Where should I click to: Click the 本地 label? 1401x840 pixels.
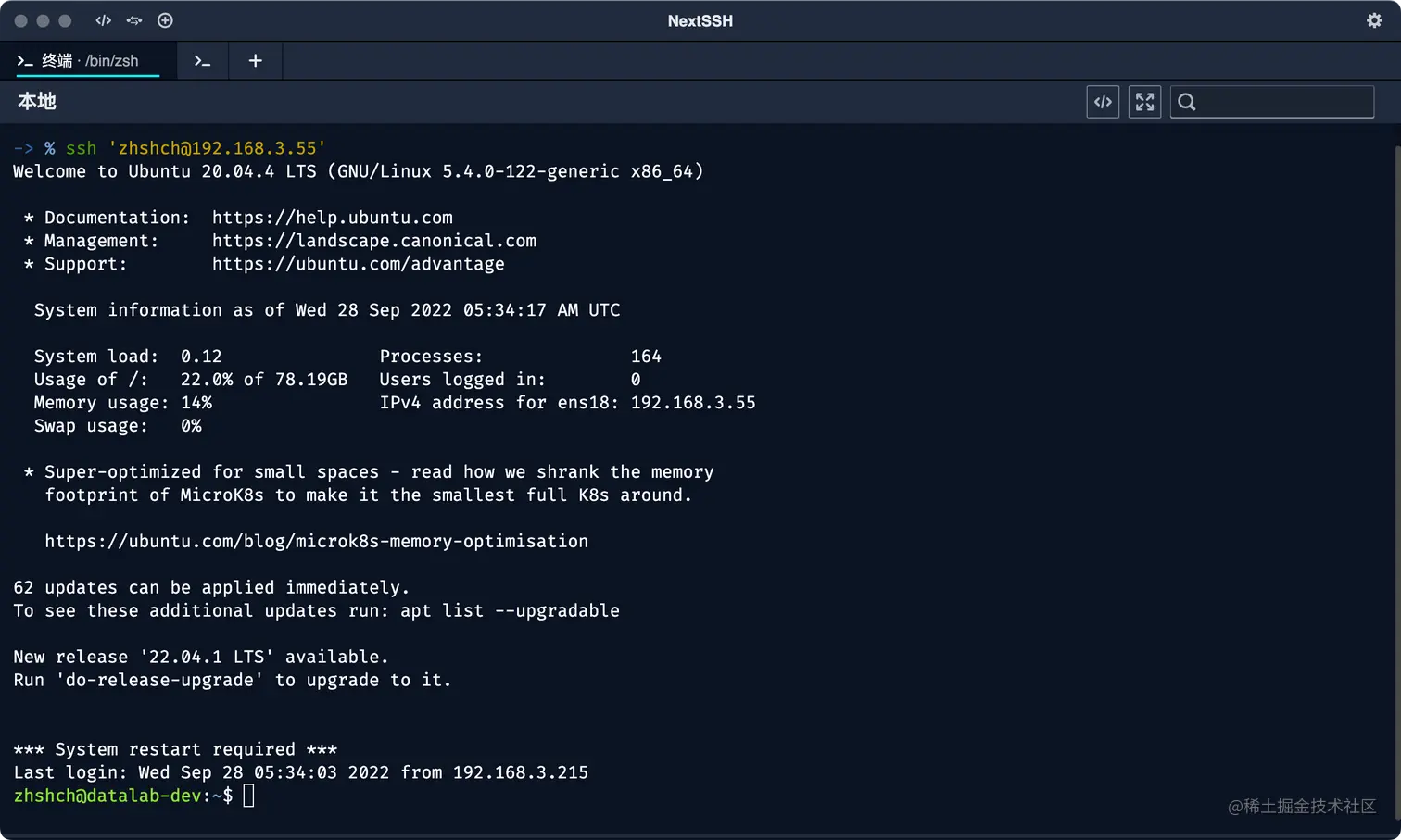(x=37, y=102)
